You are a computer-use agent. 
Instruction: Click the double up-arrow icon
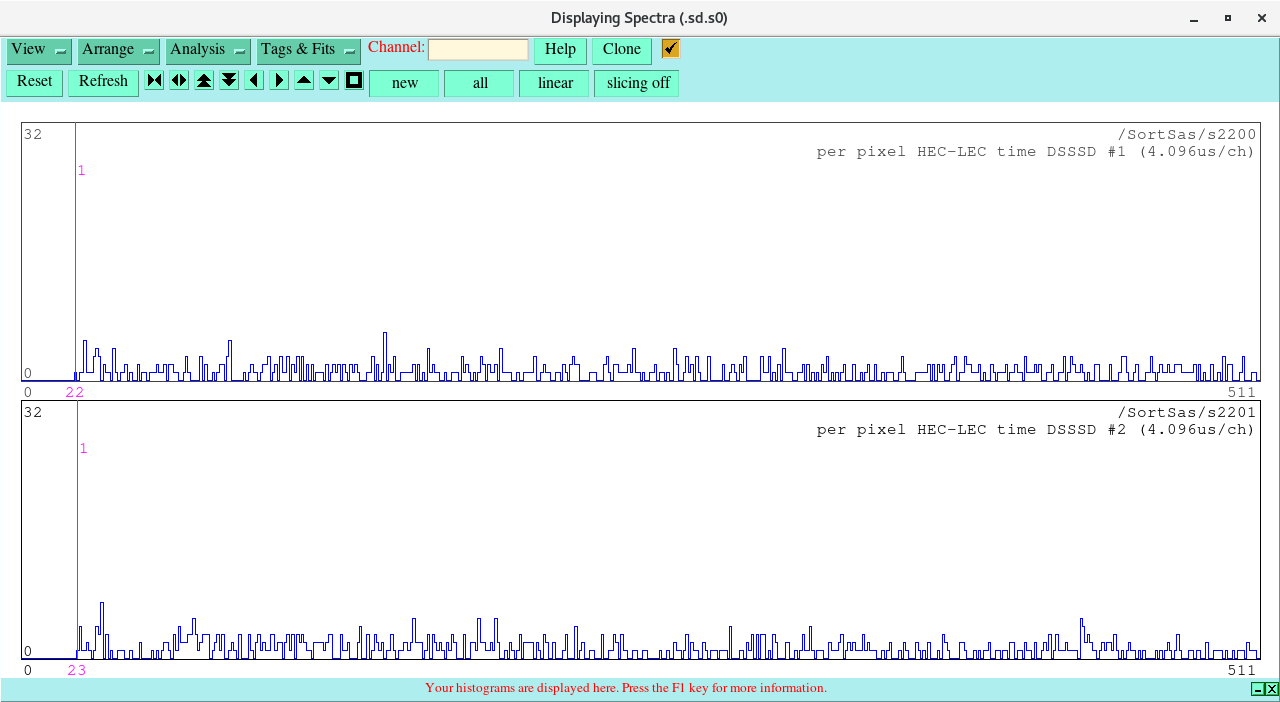pyautogui.click(x=204, y=81)
